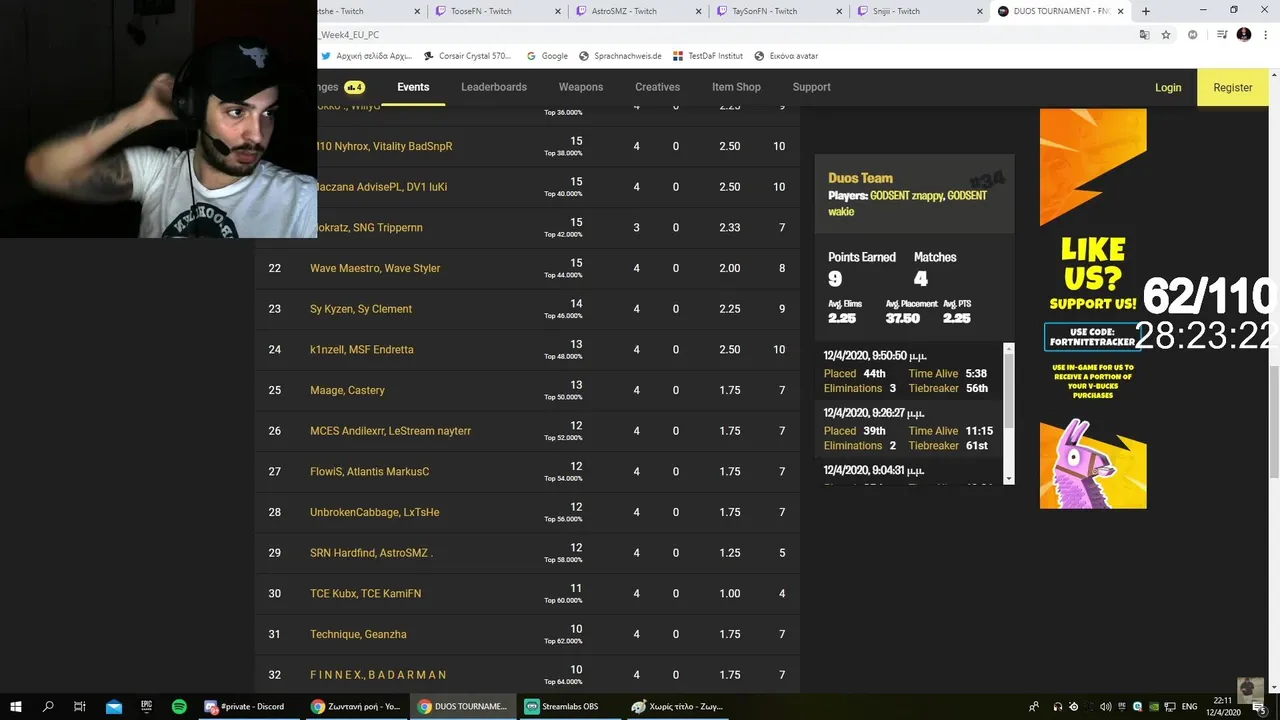Open a new Chrome tab
The width and height of the screenshot is (1280, 720).
click(1146, 11)
